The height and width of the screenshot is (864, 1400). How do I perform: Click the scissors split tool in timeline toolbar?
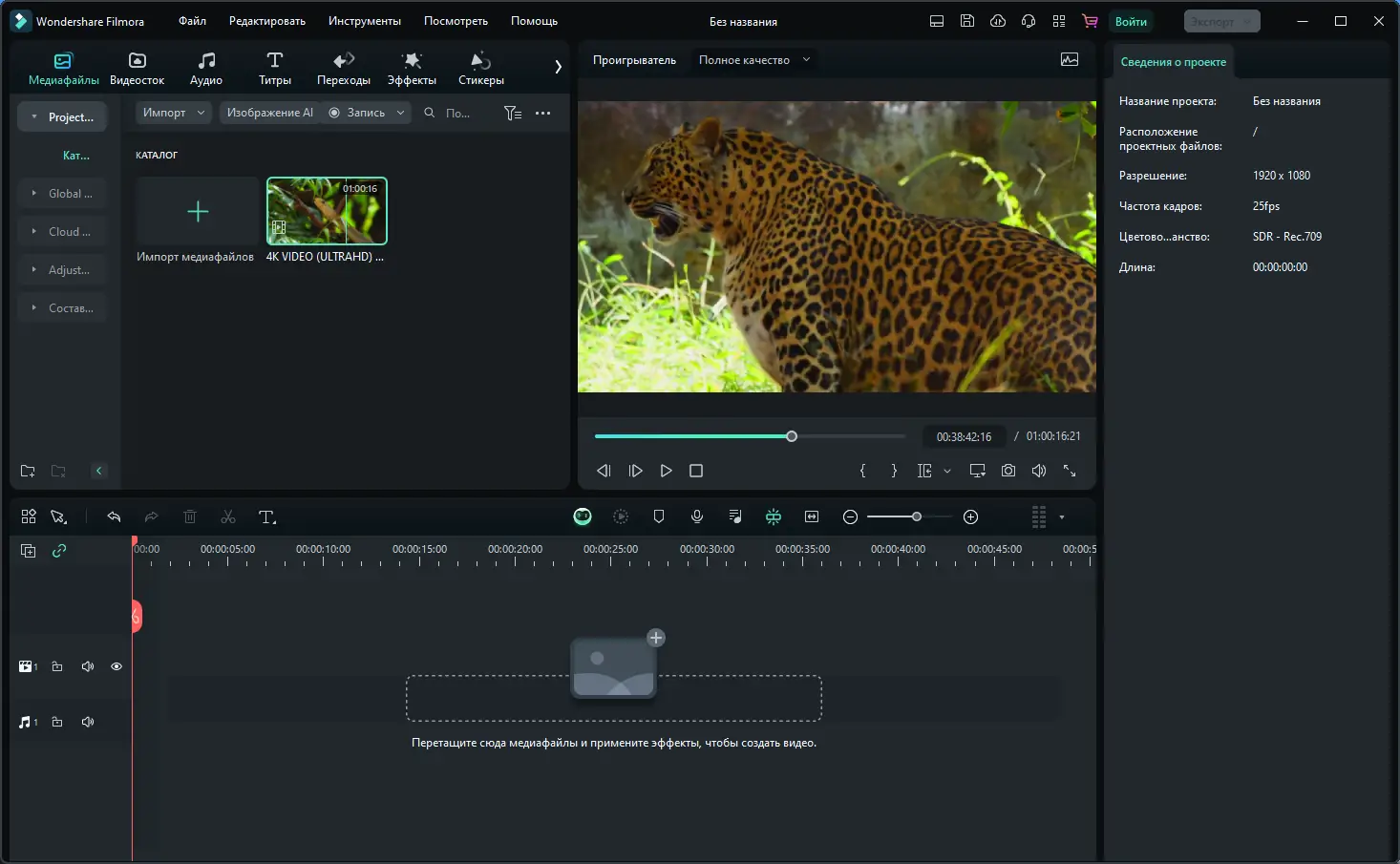[x=228, y=517]
